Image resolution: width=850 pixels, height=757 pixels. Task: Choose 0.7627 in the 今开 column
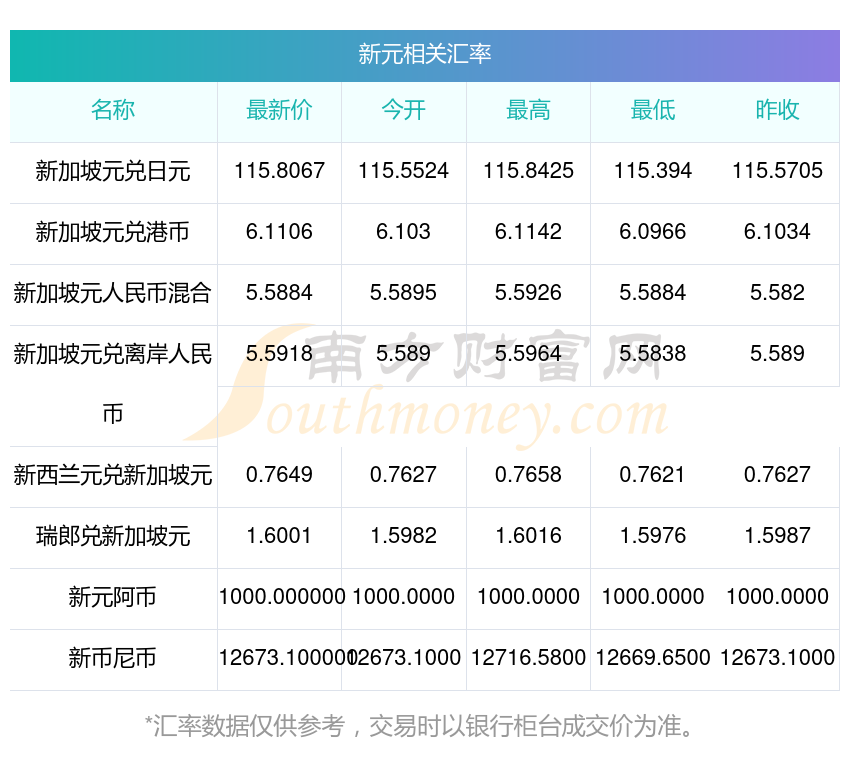tap(403, 475)
